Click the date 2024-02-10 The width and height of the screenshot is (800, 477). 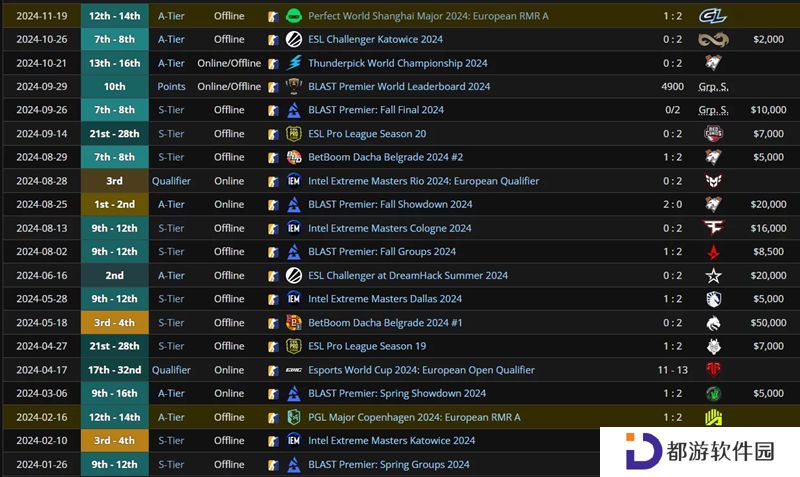tap(41, 440)
